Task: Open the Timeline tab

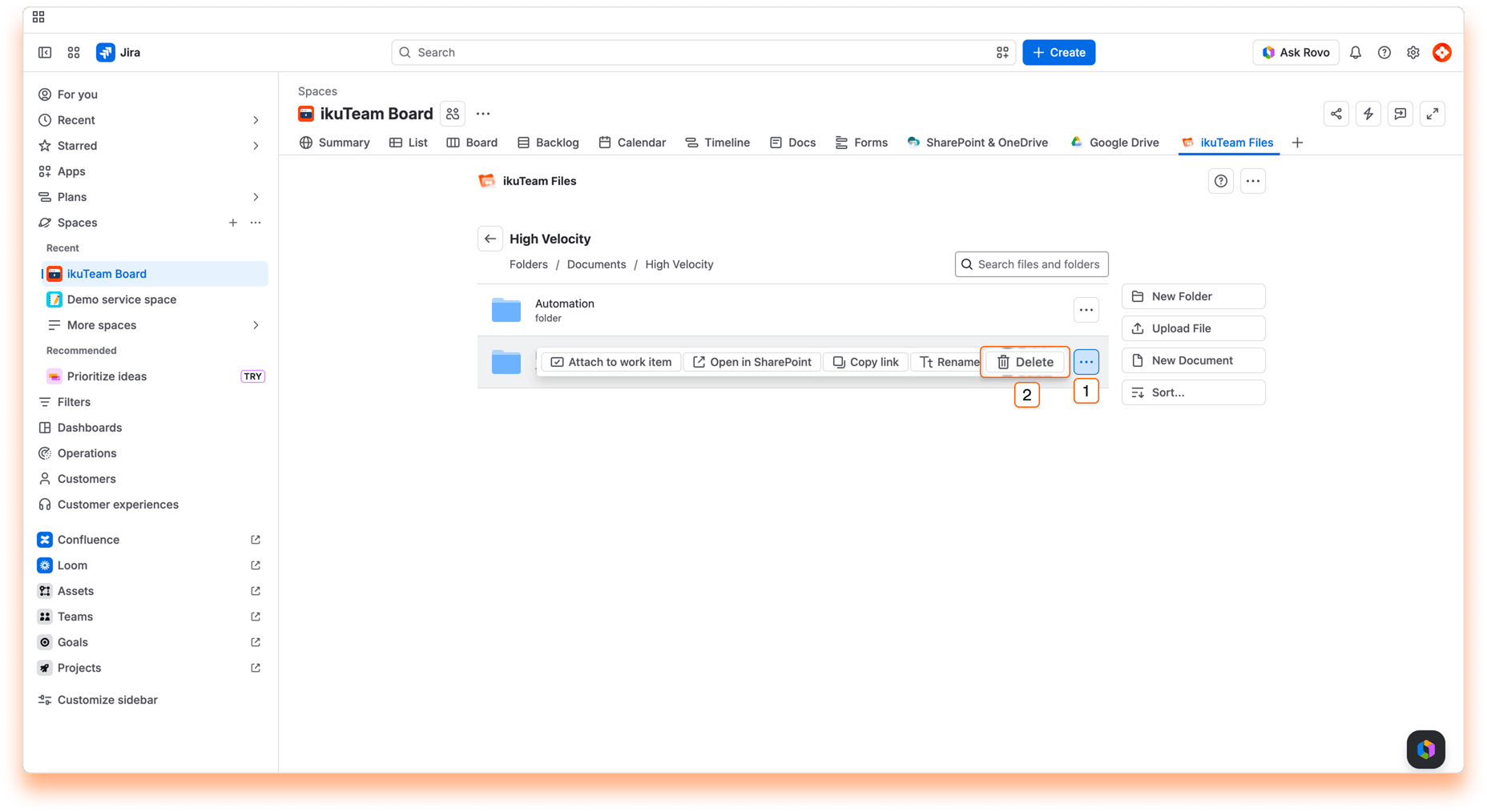Action: tap(718, 143)
